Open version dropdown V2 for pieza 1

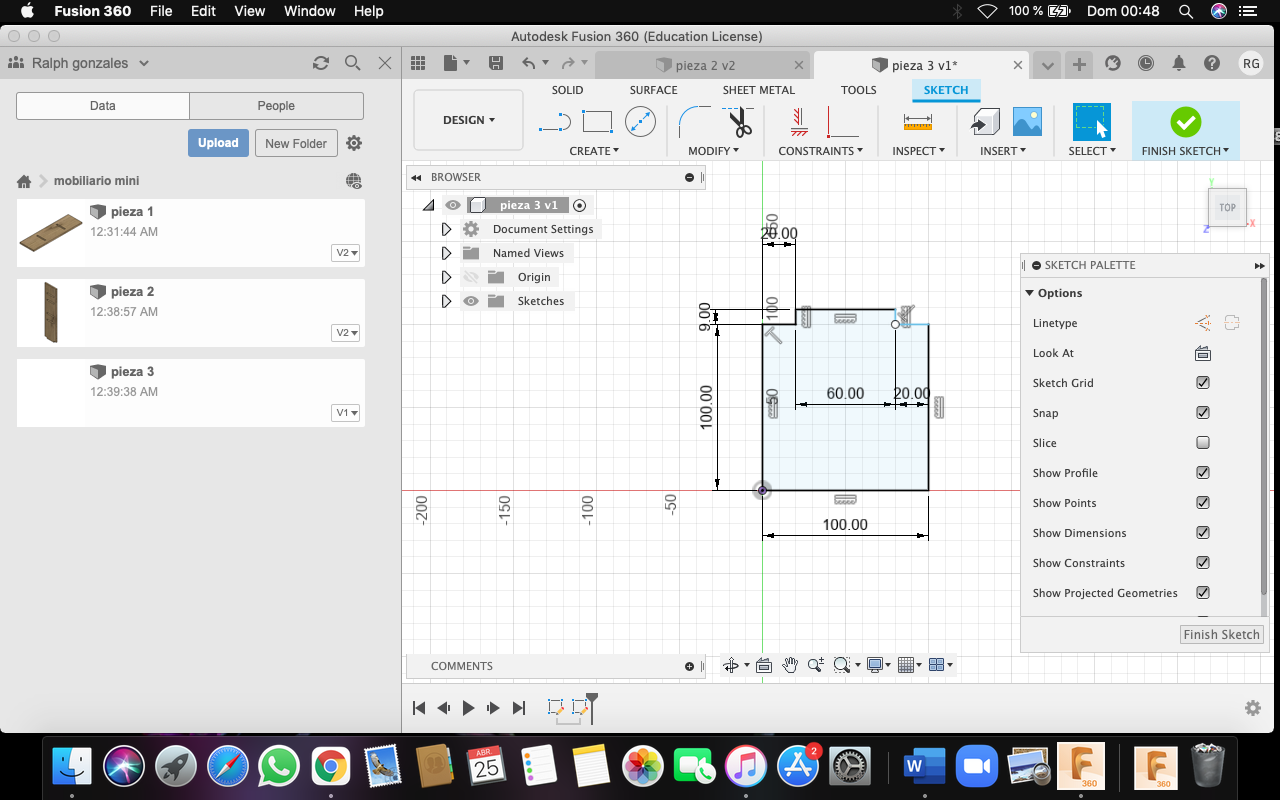(x=345, y=253)
